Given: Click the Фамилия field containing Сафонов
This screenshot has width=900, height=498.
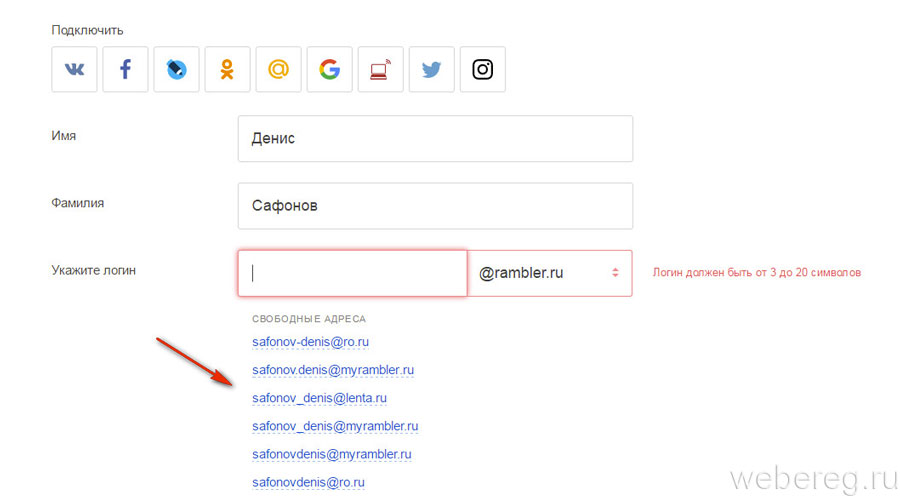Looking at the screenshot, I should click(435, 206).
